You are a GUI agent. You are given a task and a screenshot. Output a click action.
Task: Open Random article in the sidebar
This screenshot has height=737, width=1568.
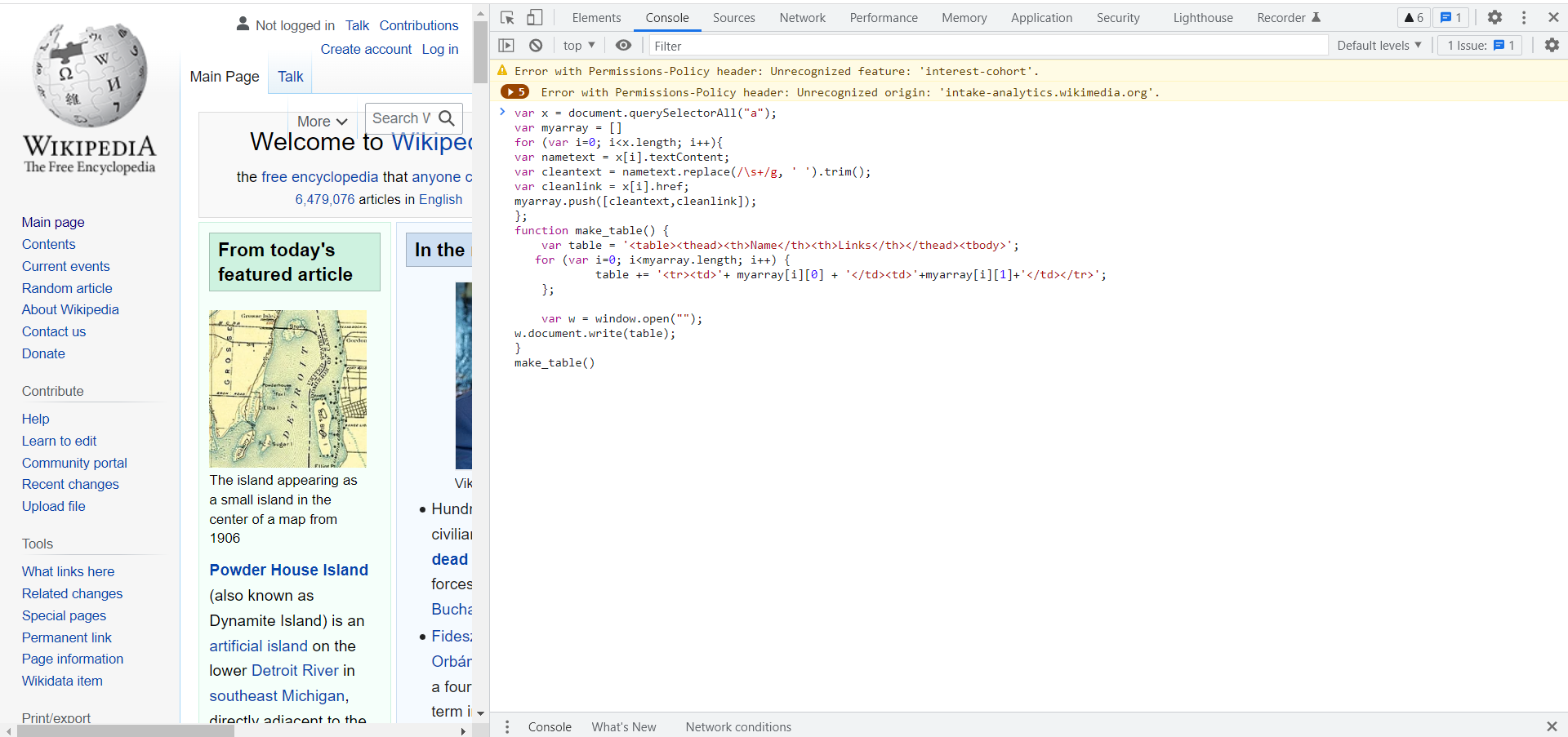click(x=67, y=288)
